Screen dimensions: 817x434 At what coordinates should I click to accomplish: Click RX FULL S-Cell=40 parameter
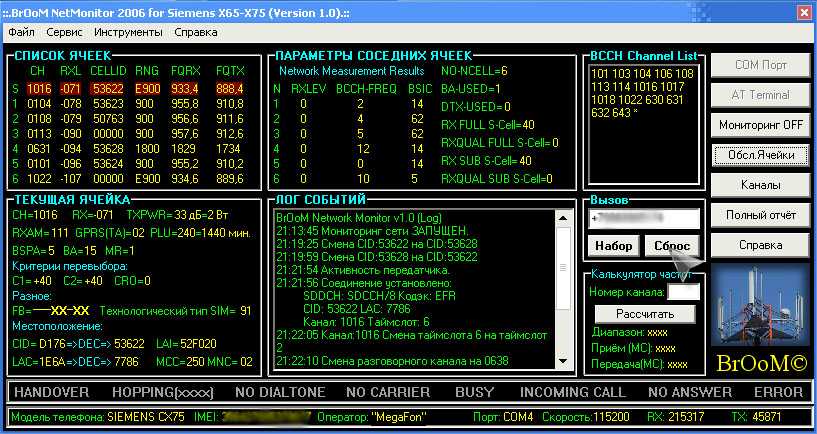click(x=488, y=125)
